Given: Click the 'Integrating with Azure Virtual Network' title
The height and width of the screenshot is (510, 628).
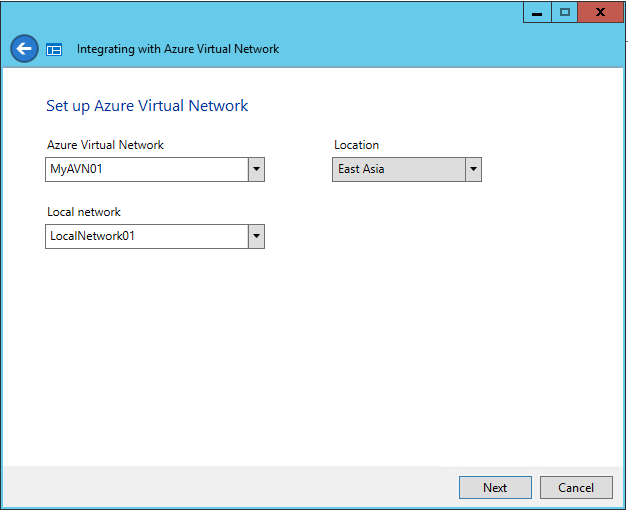Looking at the screenshot, I should tap(178, 49).
